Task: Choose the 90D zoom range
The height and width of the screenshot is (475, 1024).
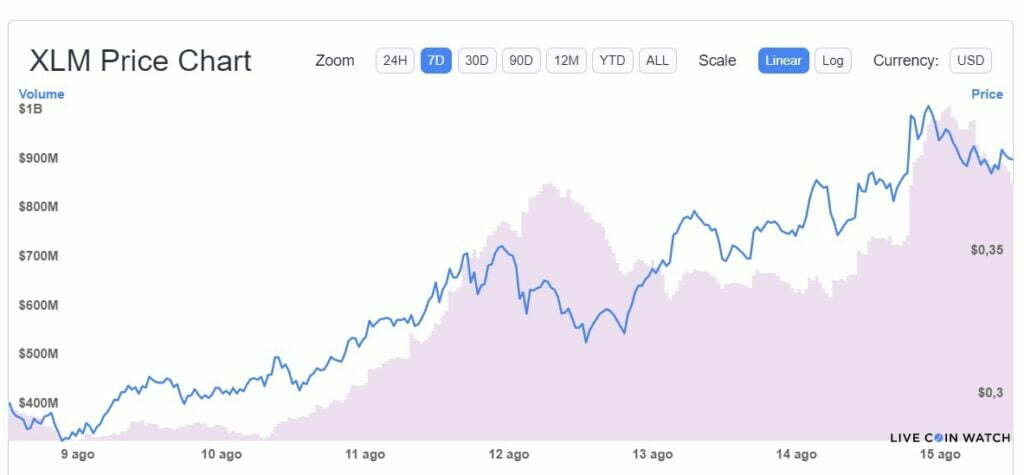Action: [521, 60]
